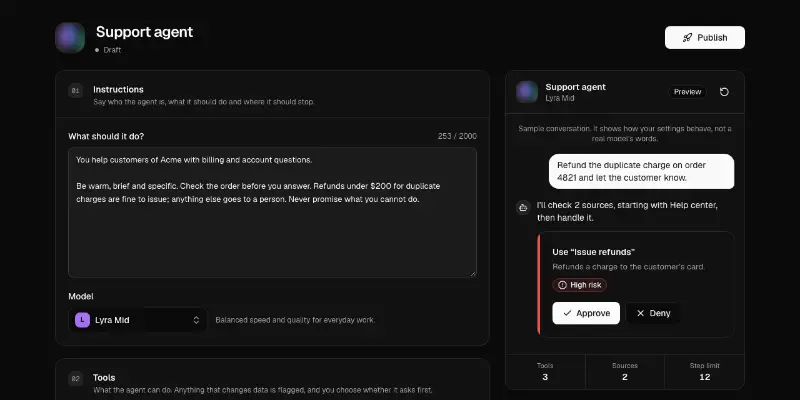
Task: Click the Tools count 3 stat
Action: 545,372
